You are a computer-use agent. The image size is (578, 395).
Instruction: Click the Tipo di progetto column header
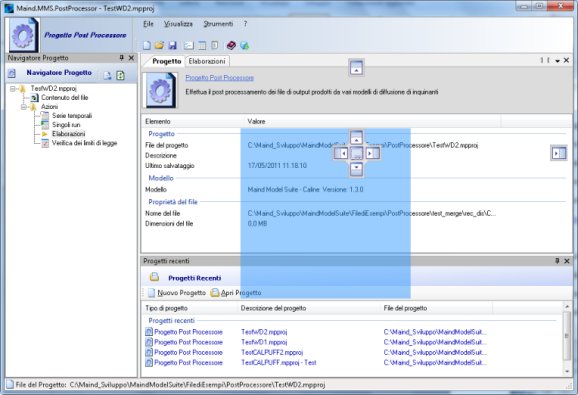(189, 308)
